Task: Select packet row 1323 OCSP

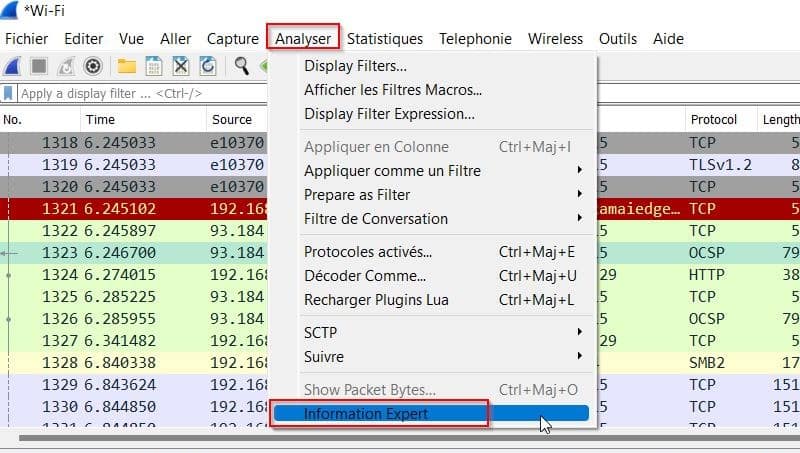Action: click(134, 253)
